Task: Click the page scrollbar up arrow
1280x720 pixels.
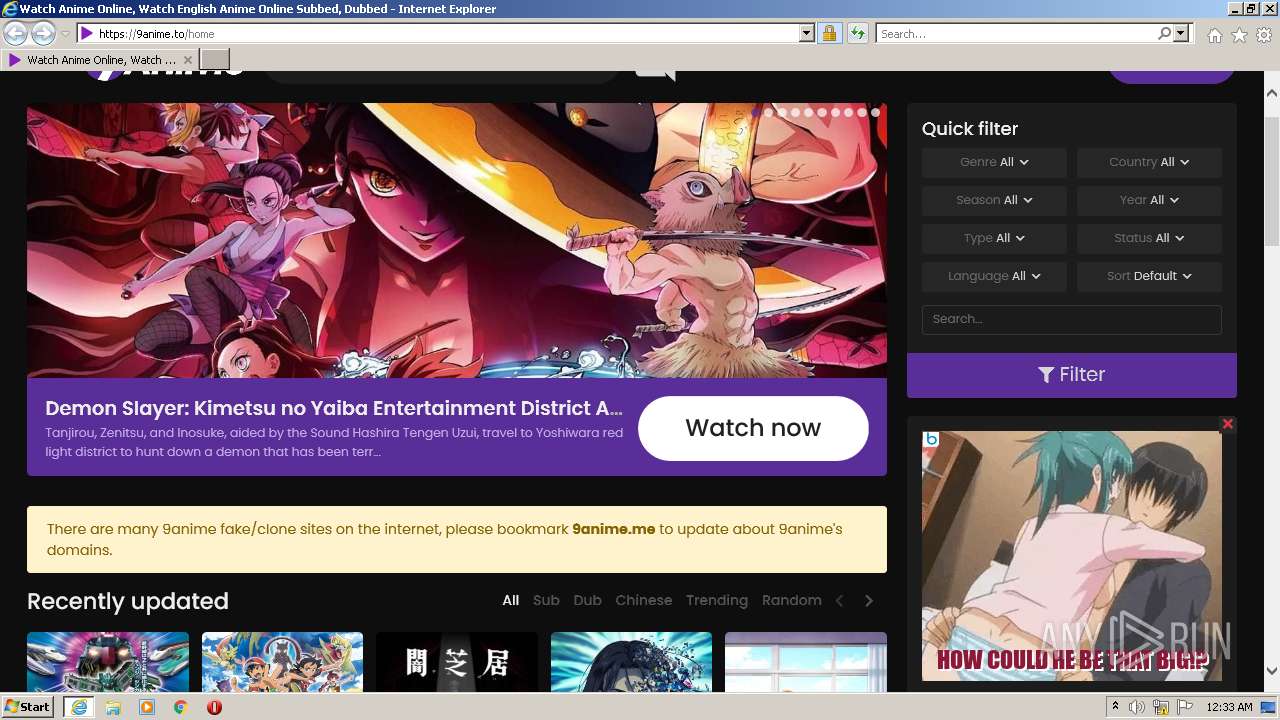Action: [x=1272, y=93]
